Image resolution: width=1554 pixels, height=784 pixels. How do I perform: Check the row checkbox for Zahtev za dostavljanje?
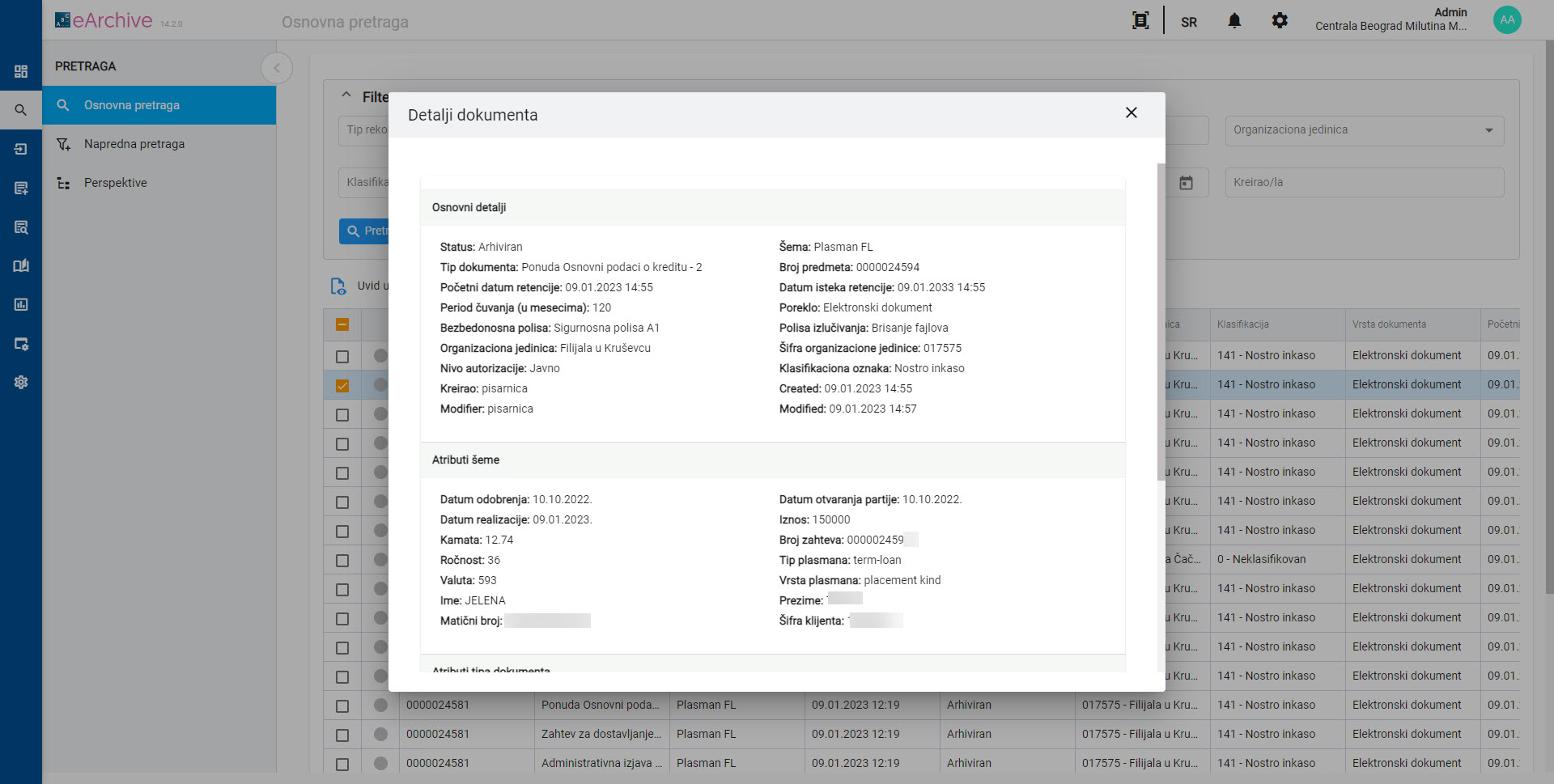tap(342, 735)
